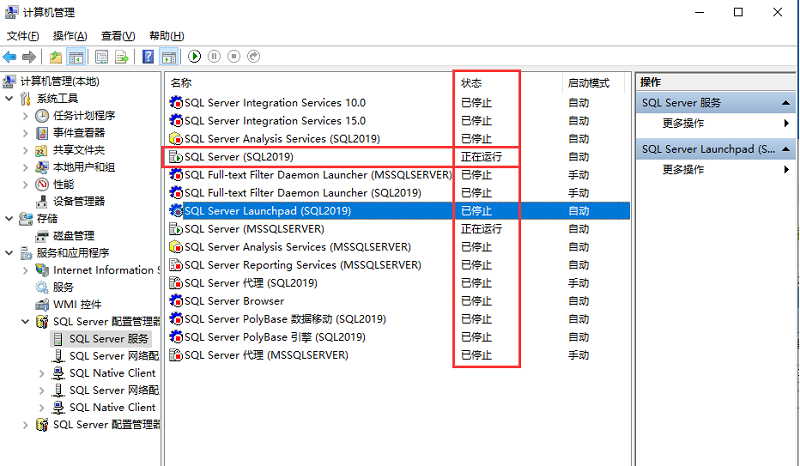Image resolution: width=800 pixels, height=466 pixels.
Task: Click the WMI 控件 icon
Action: (42, 304)
